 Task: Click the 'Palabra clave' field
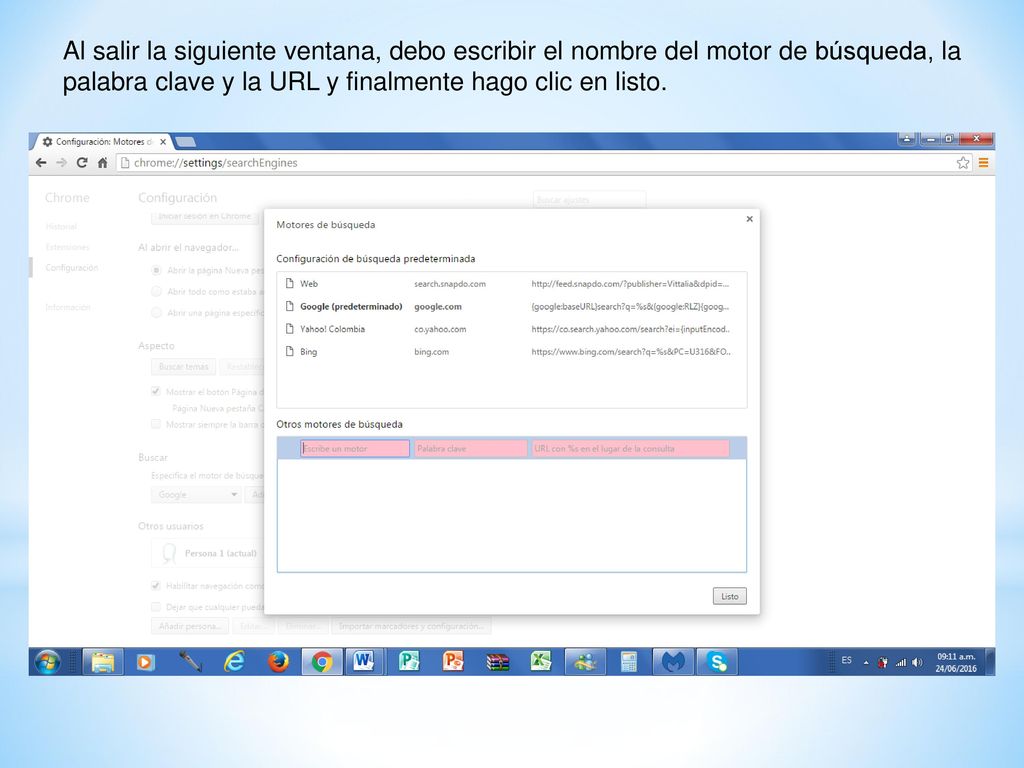(x=470, y=449)
